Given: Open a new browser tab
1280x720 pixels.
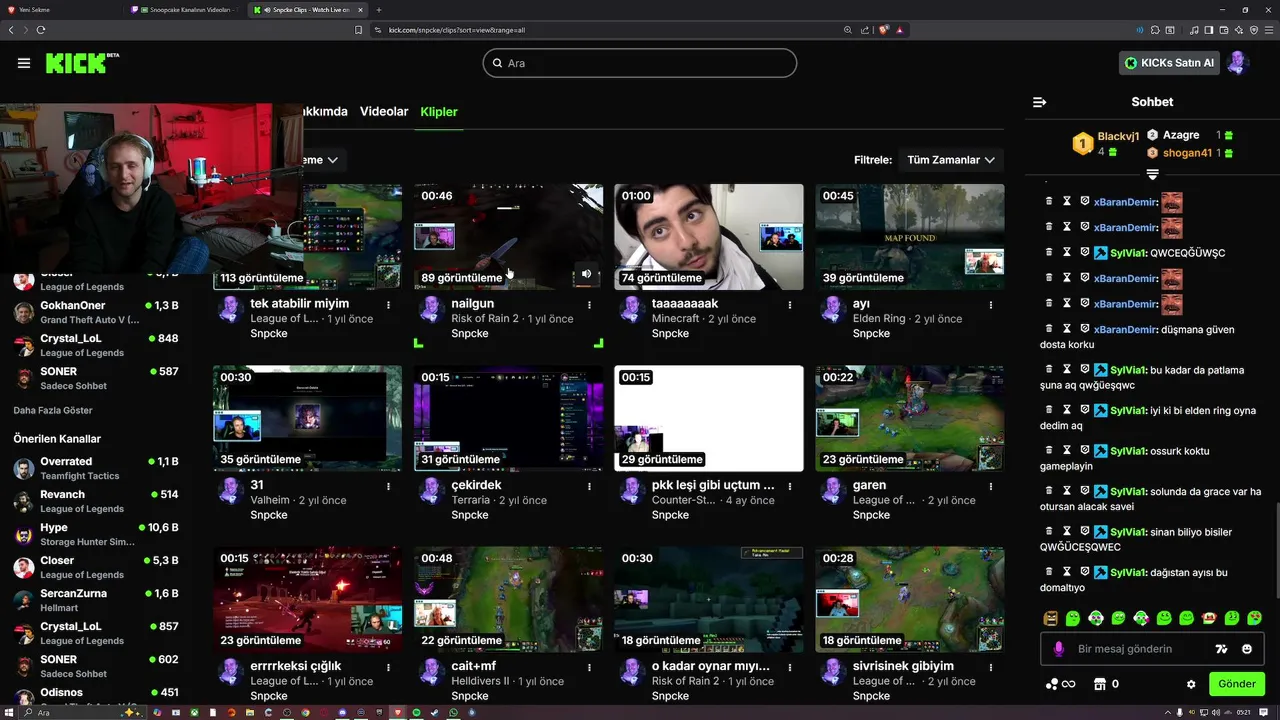Looking at the screenshot, I should tap(379, 9).
